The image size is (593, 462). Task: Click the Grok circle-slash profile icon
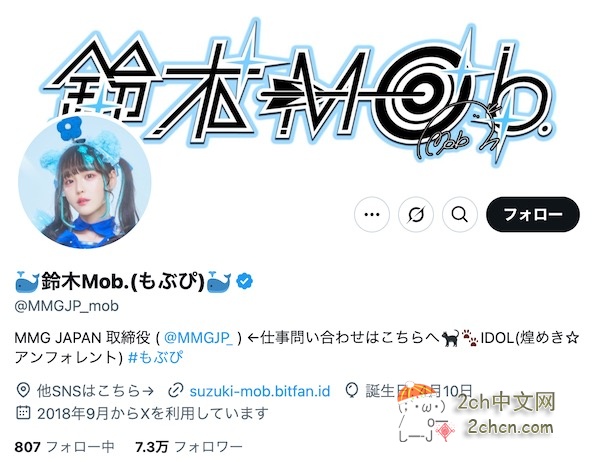416,214
